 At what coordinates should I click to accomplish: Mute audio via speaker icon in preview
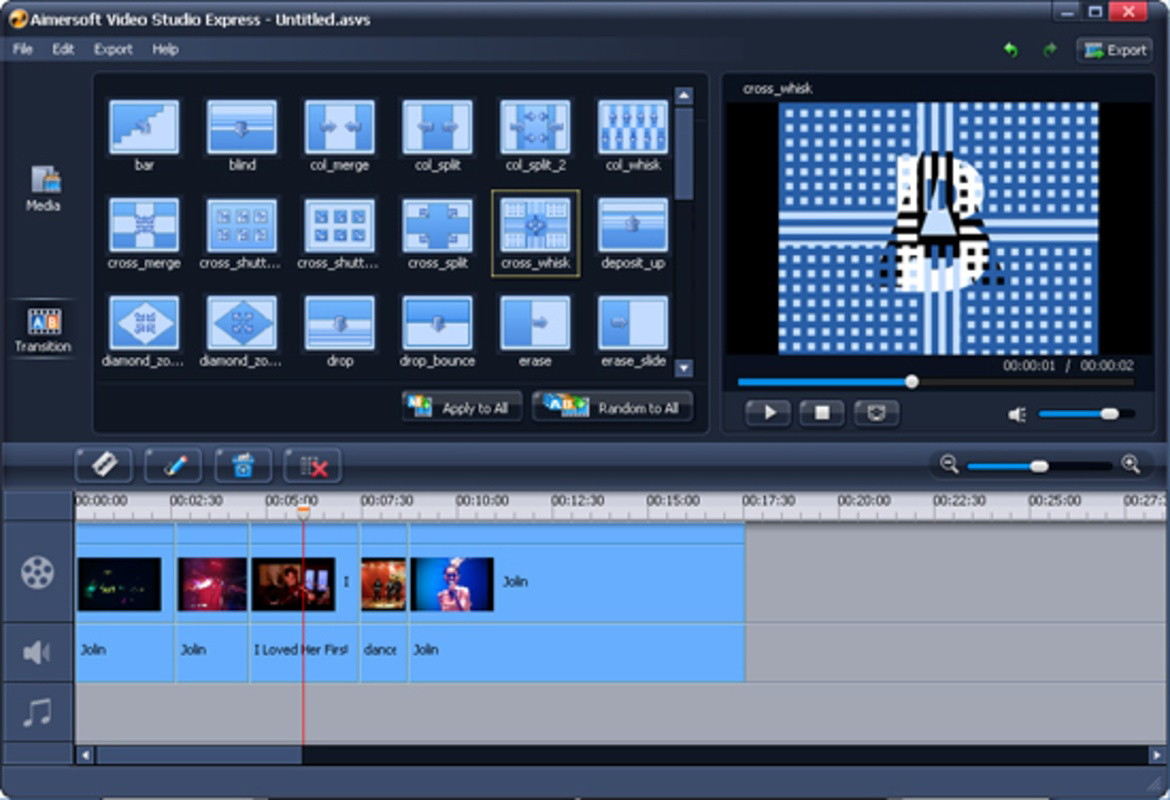coord(1016,413)
